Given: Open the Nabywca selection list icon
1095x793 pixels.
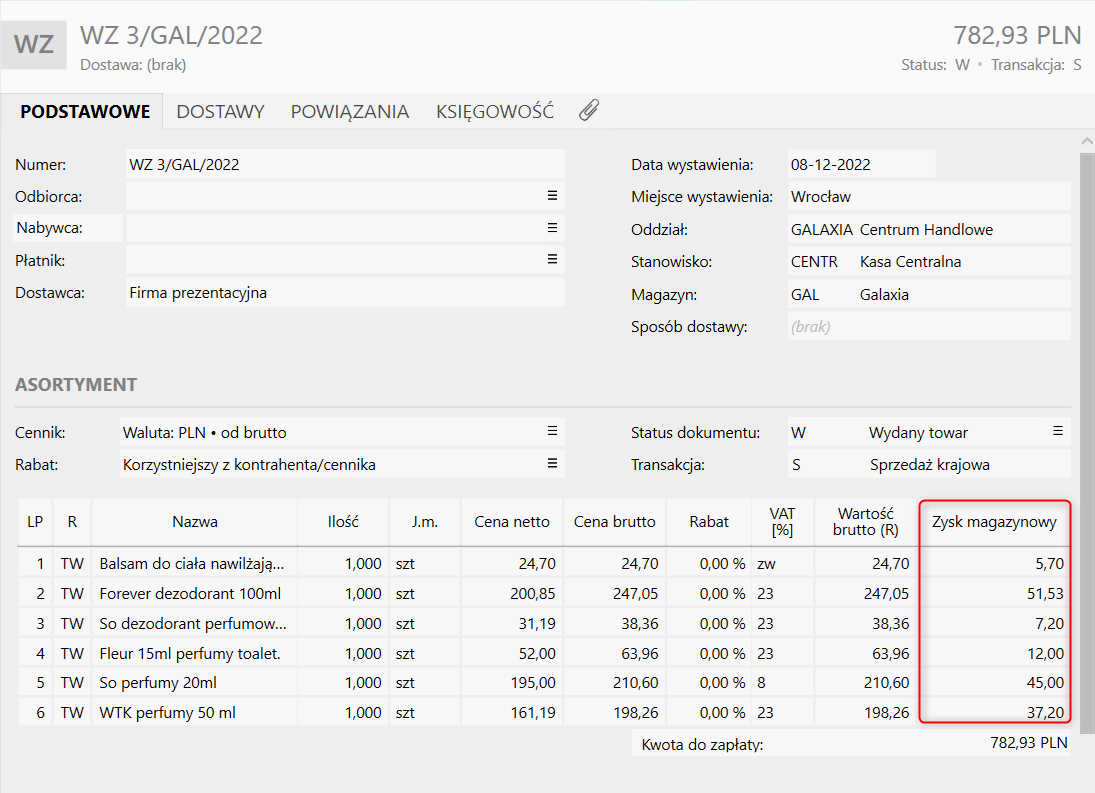Looking at the screenshot, I should point(552,228).
